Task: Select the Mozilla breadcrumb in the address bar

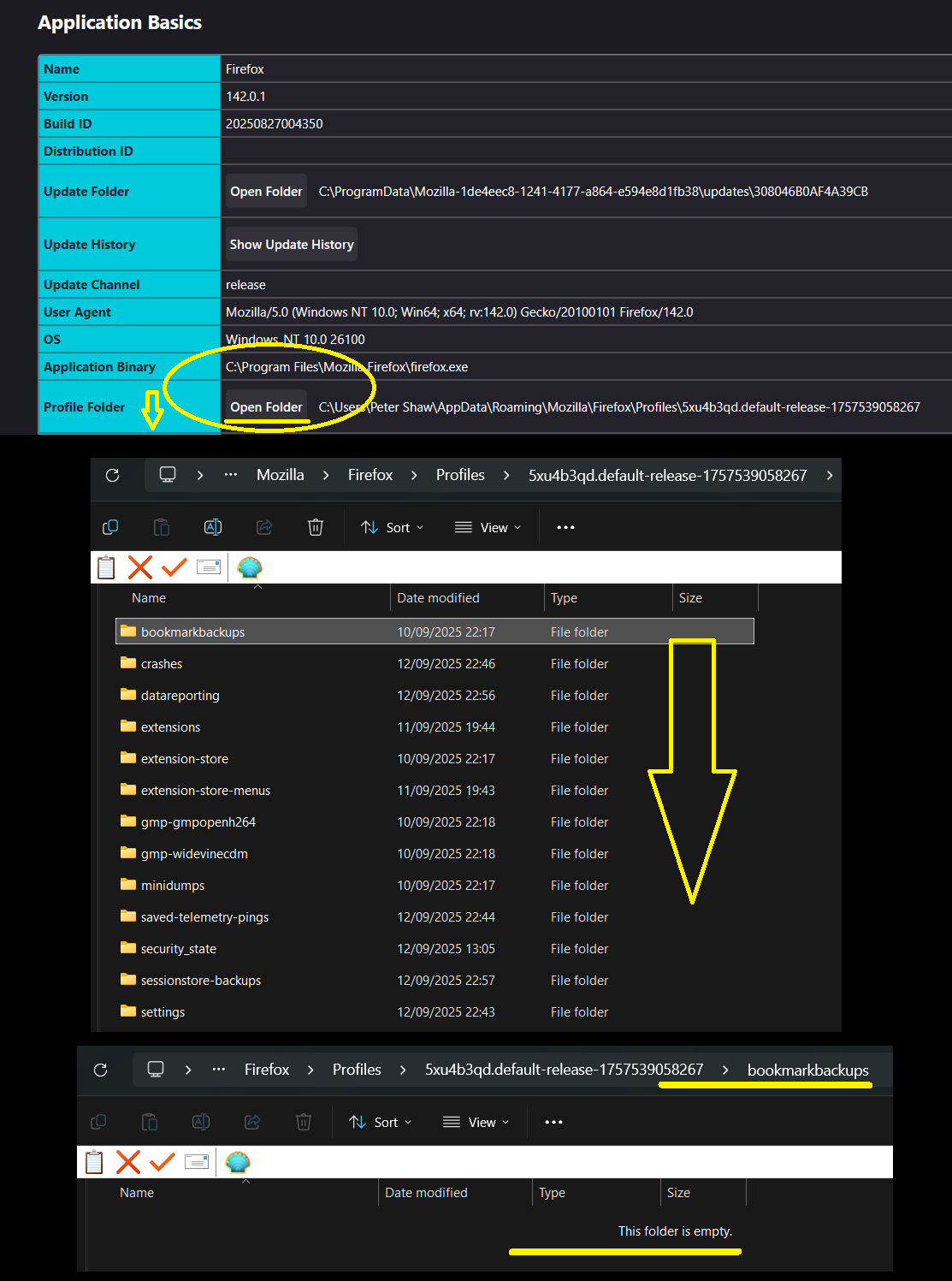Action: coord(280,475)
